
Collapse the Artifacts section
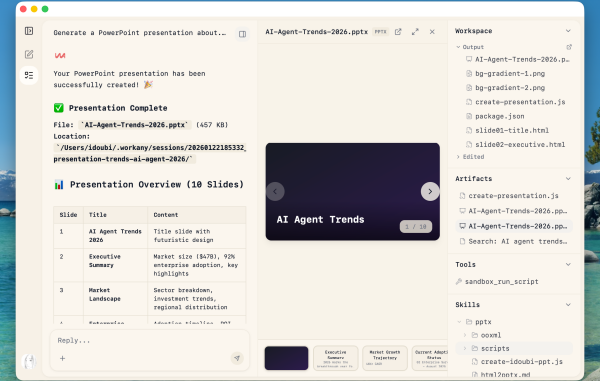pos(568,179)
